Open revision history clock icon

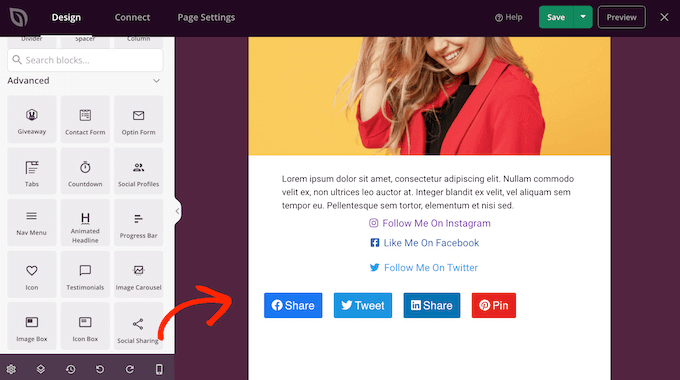tap(71, 369)
